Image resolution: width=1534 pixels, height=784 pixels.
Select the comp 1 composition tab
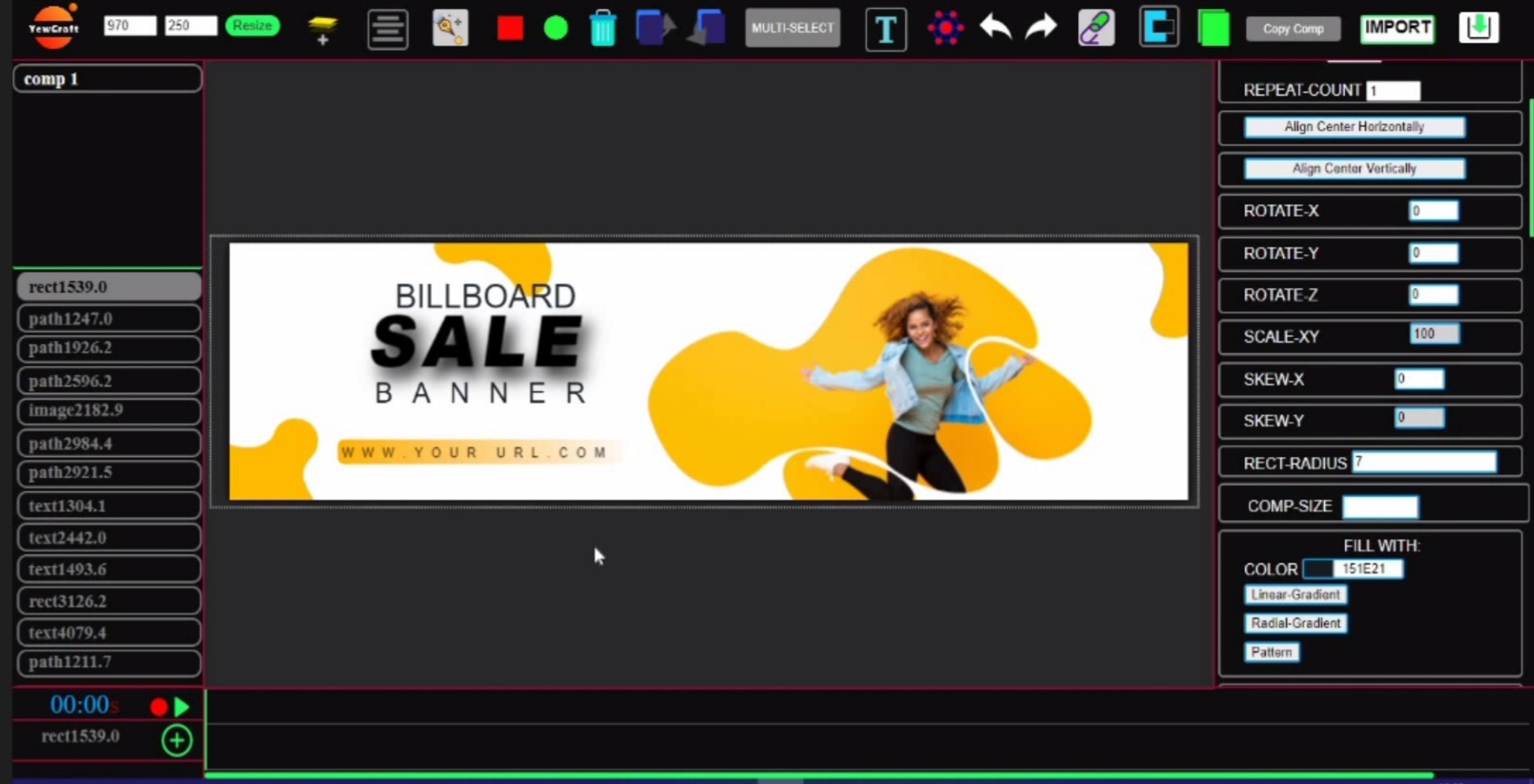coord(107,79)
